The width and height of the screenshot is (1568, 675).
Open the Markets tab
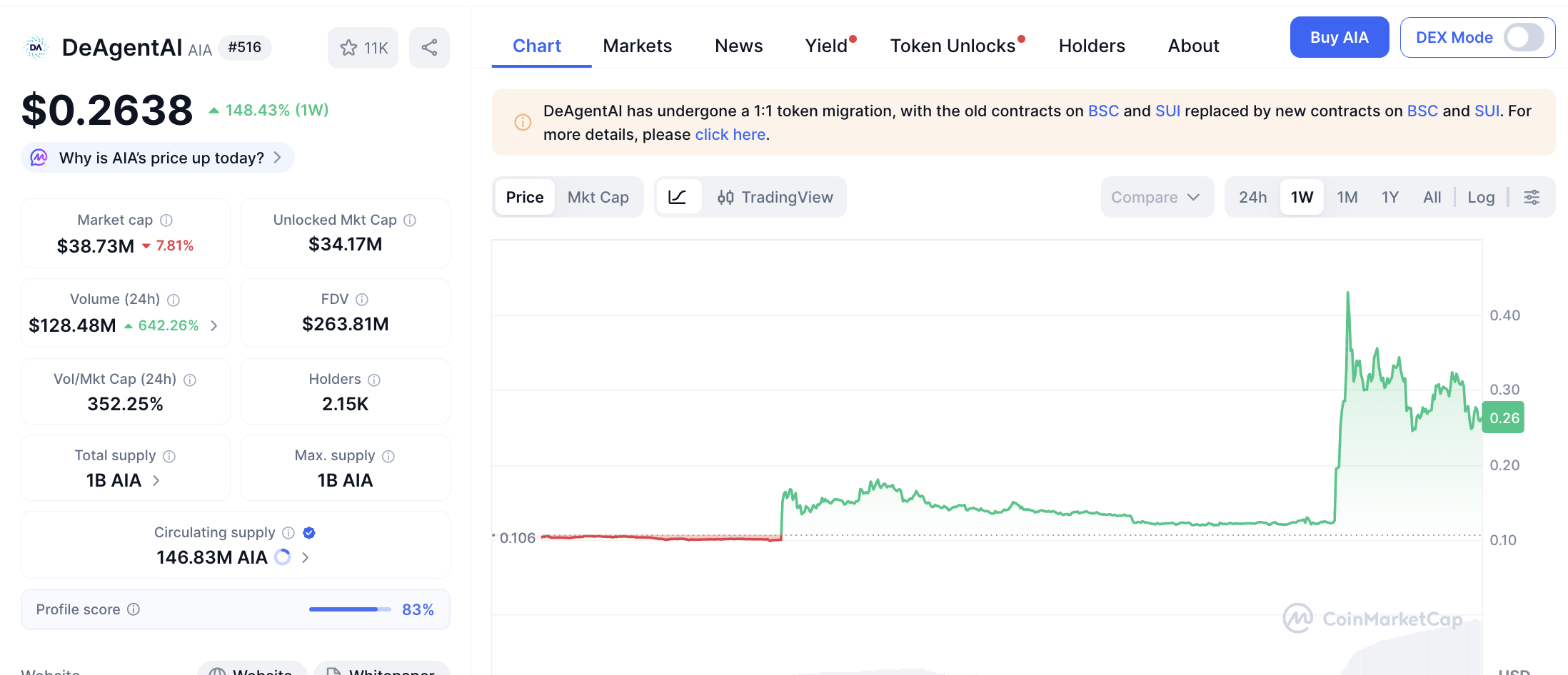(x=637, y=46)
